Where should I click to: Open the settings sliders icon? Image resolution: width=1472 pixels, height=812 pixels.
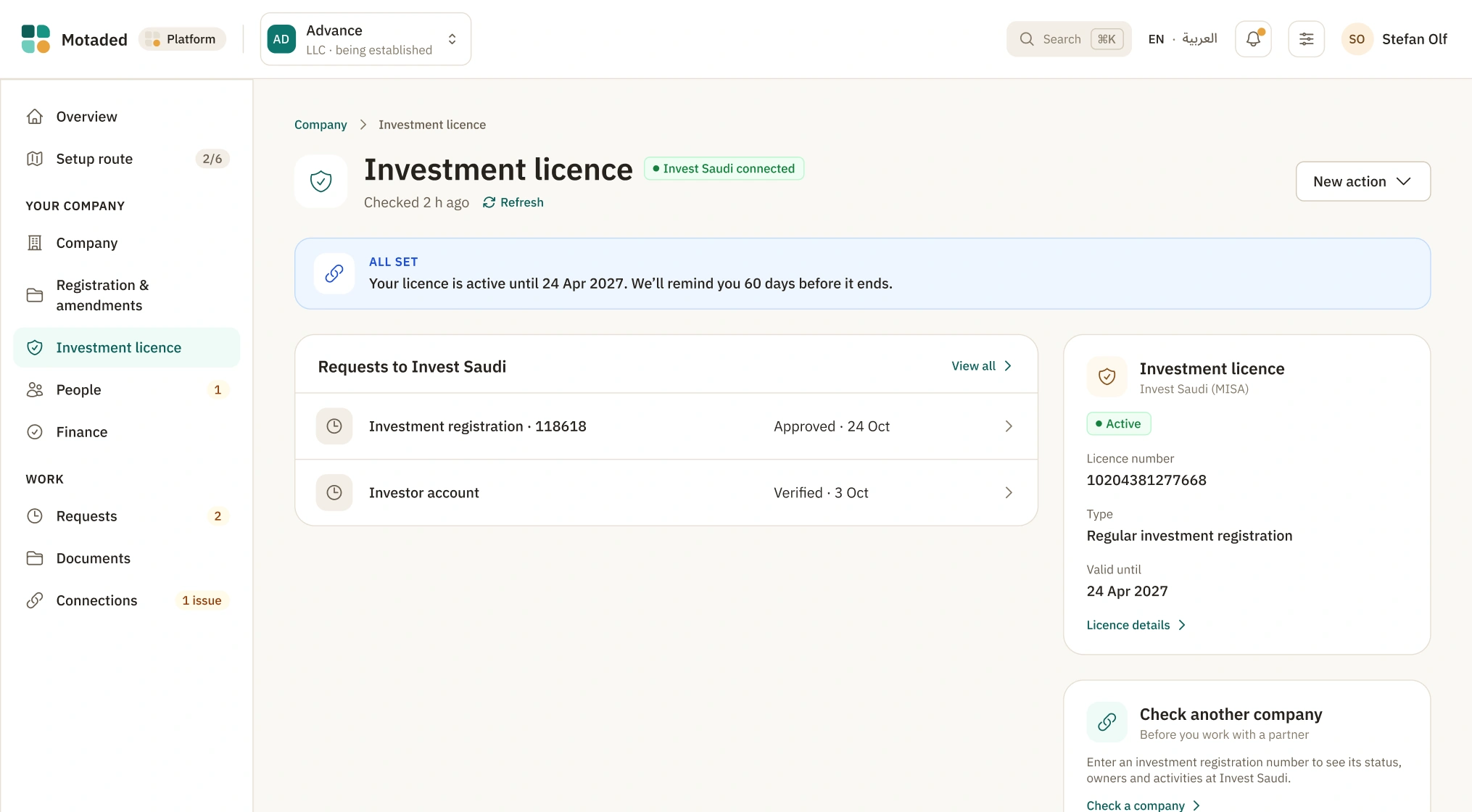pyautogui.click(x=1306, y=39)
